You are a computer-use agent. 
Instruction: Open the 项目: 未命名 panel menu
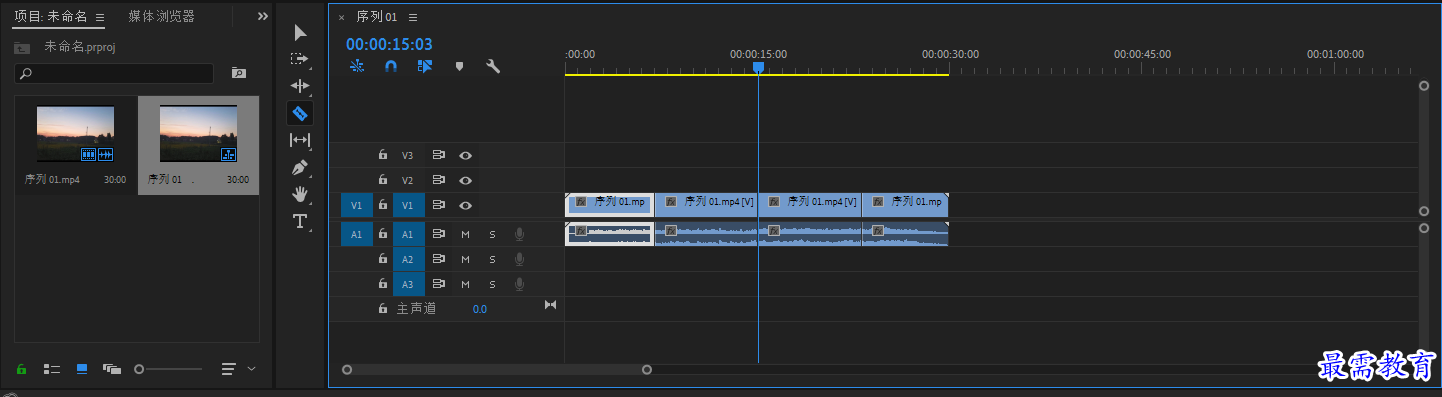click(x=100, y=17)
